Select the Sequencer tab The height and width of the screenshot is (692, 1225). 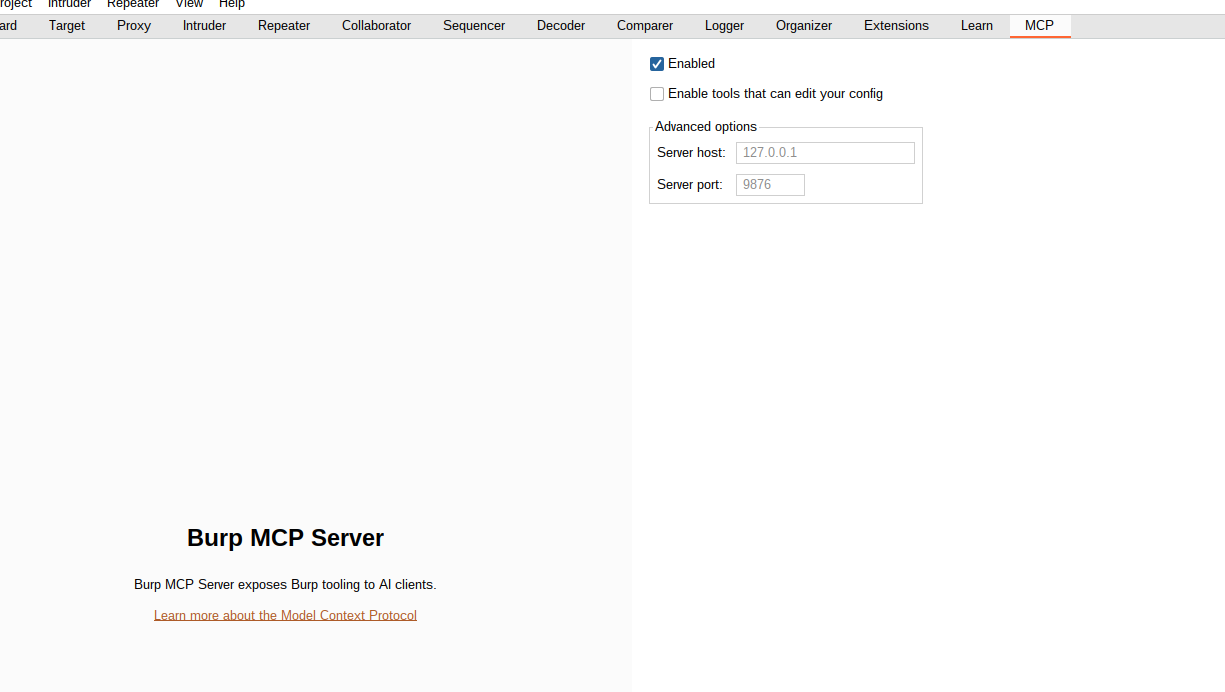tap(474, 26)
